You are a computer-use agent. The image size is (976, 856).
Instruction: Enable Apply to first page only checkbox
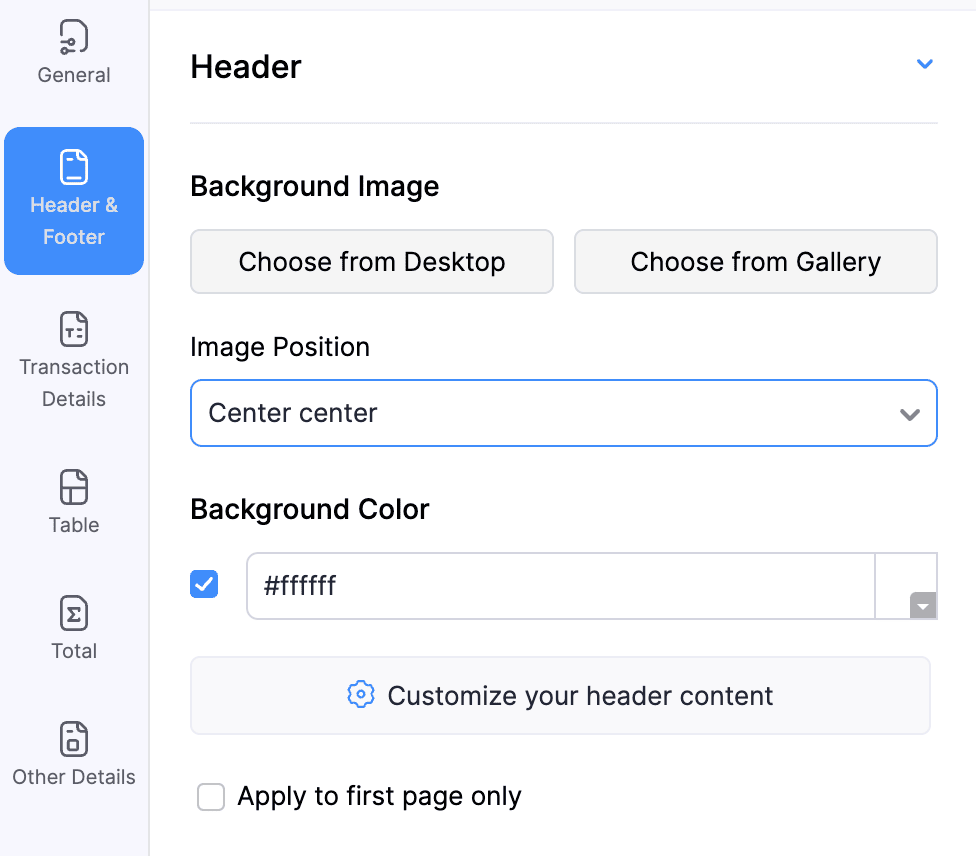[211, 797]
